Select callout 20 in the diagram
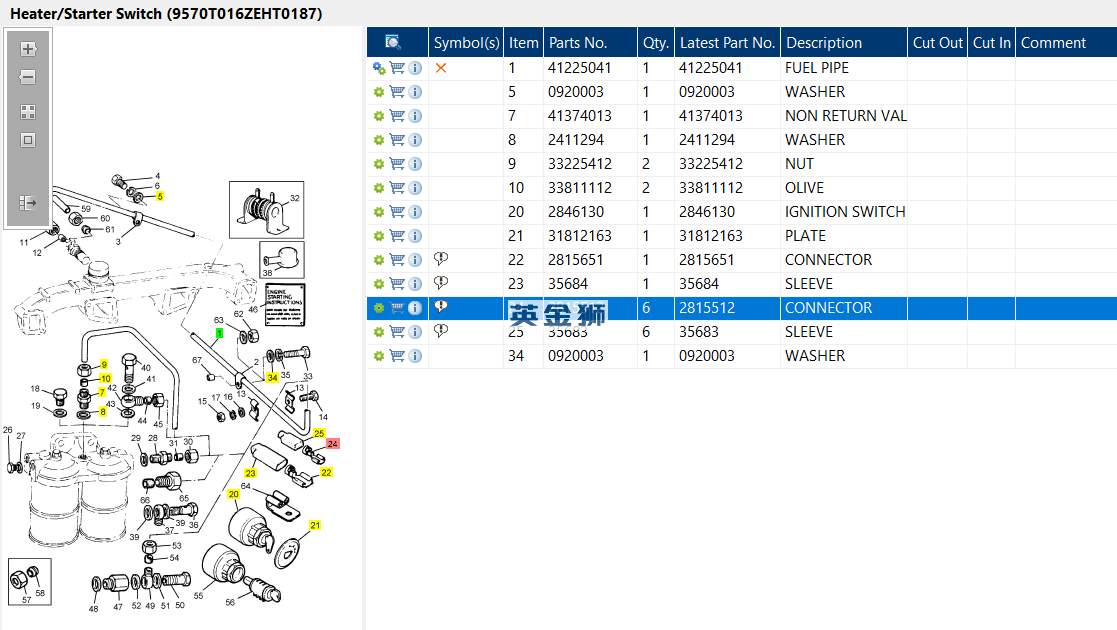This screenshot has height=630, width=1117. 234,494
